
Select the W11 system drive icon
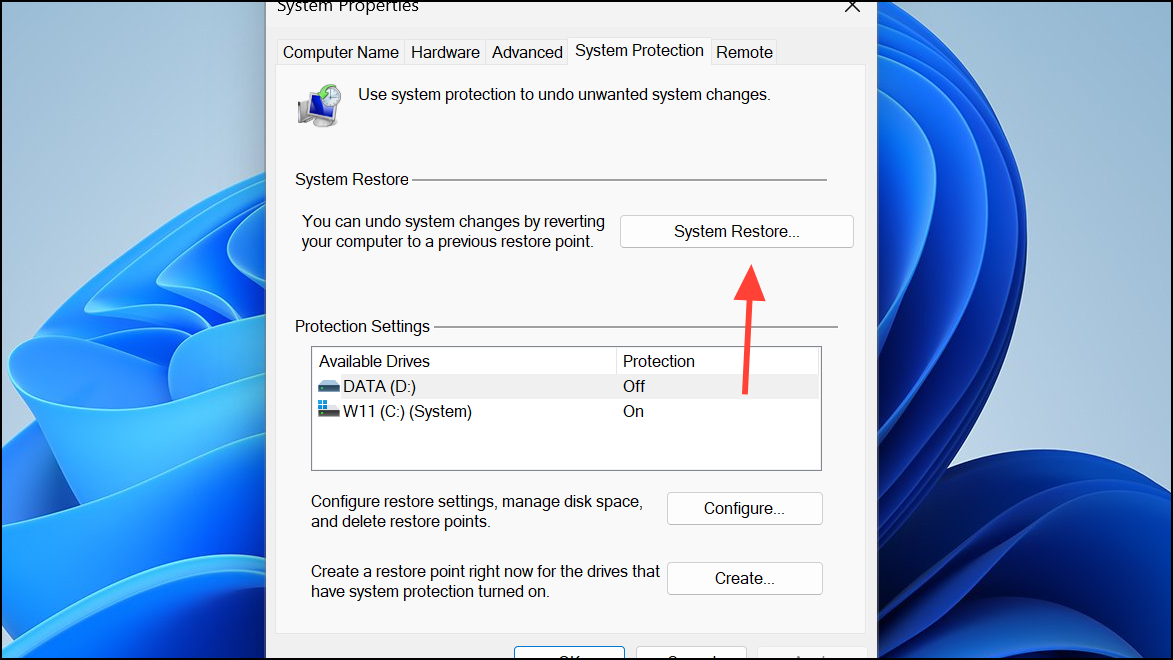point(330,411)
